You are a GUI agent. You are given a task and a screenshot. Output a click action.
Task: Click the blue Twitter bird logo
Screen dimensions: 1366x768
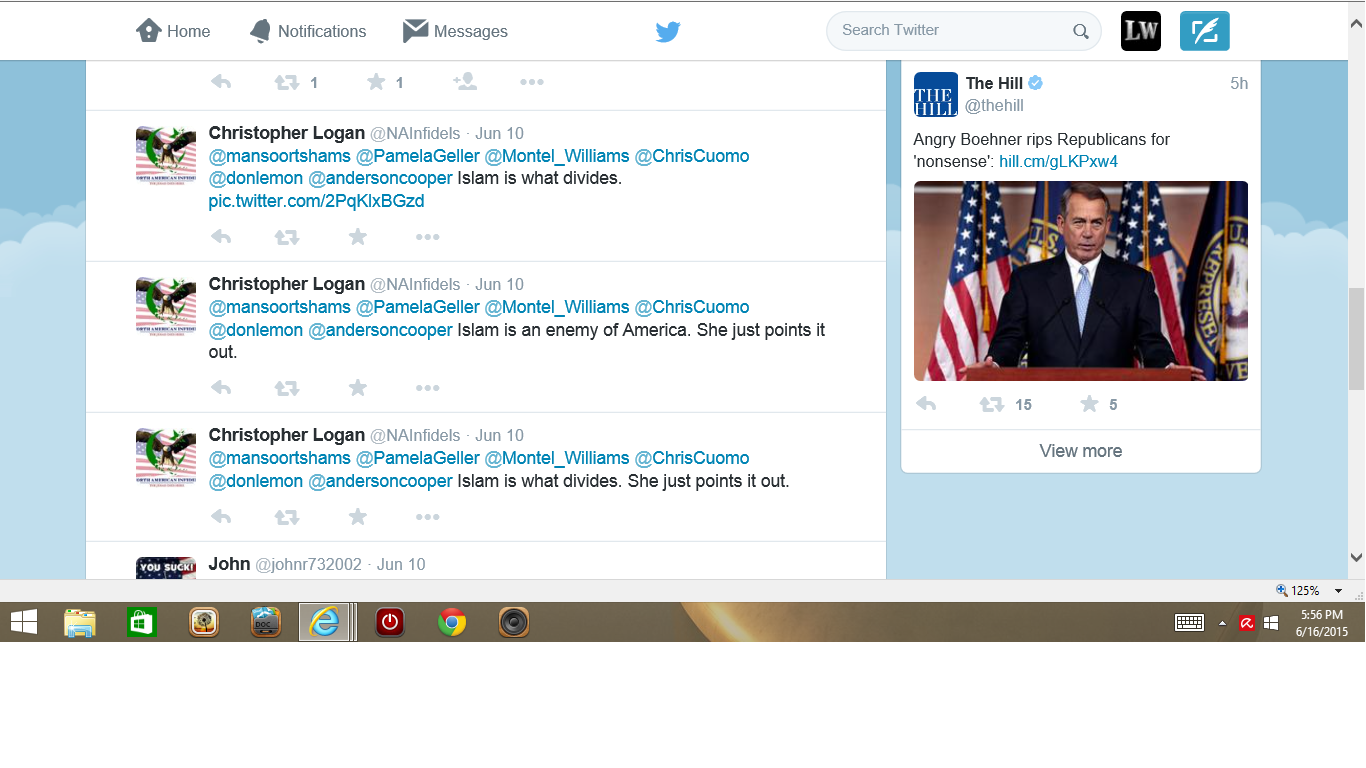[668, 32]
